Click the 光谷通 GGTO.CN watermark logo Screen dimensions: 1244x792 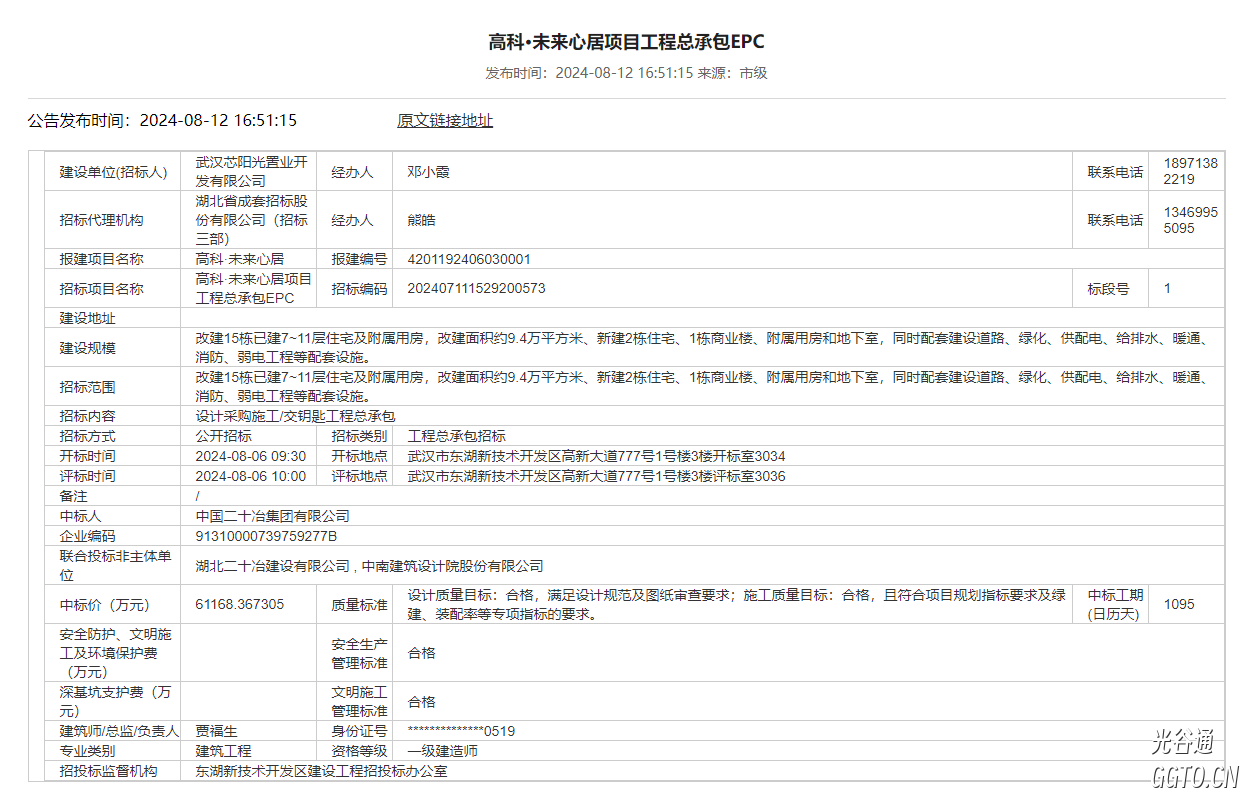pos(1194,759)
